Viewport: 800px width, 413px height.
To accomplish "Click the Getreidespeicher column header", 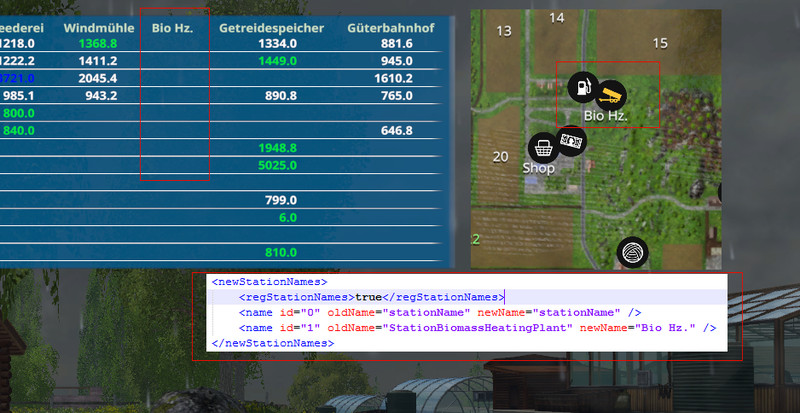I will (x=271, y=28).
